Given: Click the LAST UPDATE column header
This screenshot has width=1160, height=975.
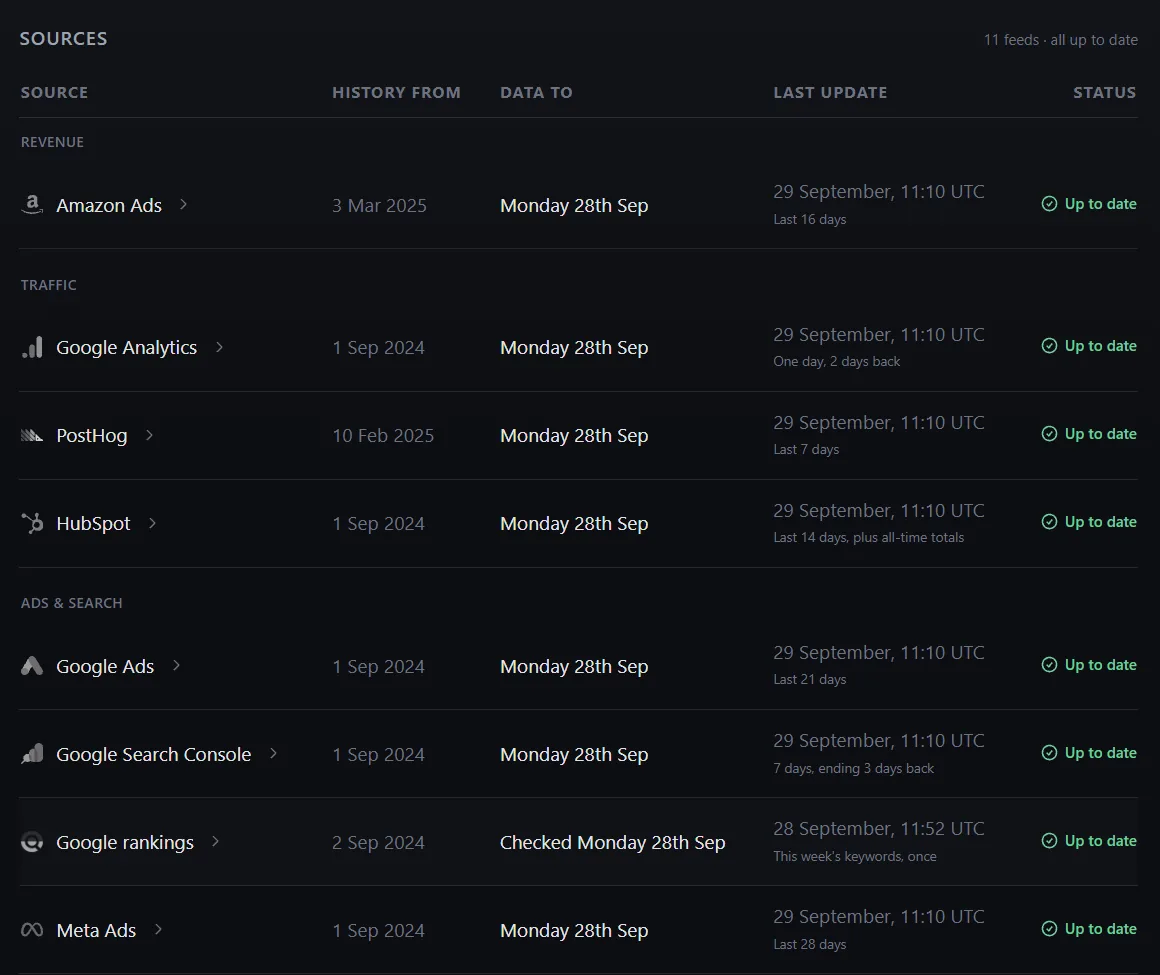Looking at the screenshot, I should point(830,92).
